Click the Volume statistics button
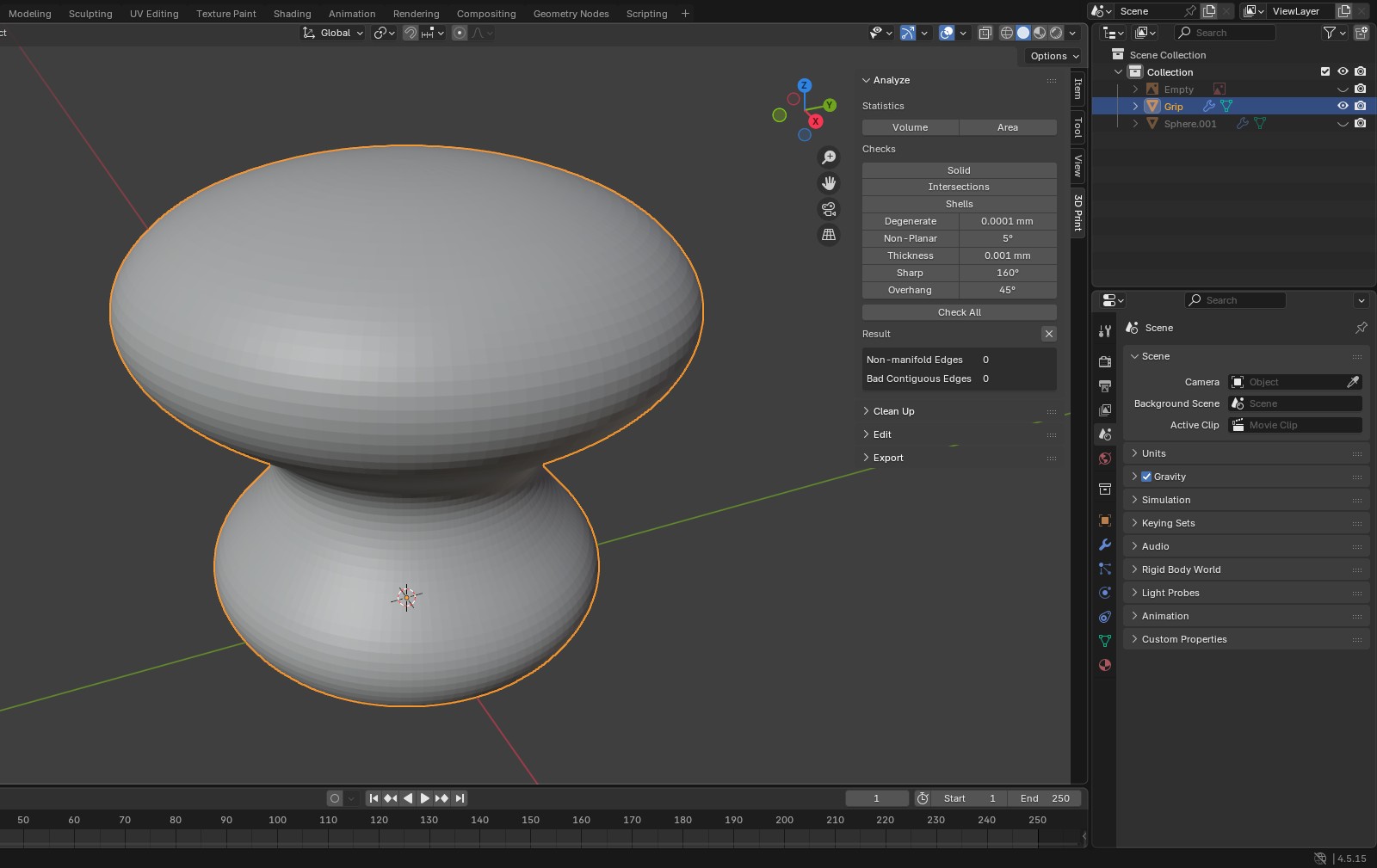This screenshot has width=1377, height=868. (x=911, y=127)
